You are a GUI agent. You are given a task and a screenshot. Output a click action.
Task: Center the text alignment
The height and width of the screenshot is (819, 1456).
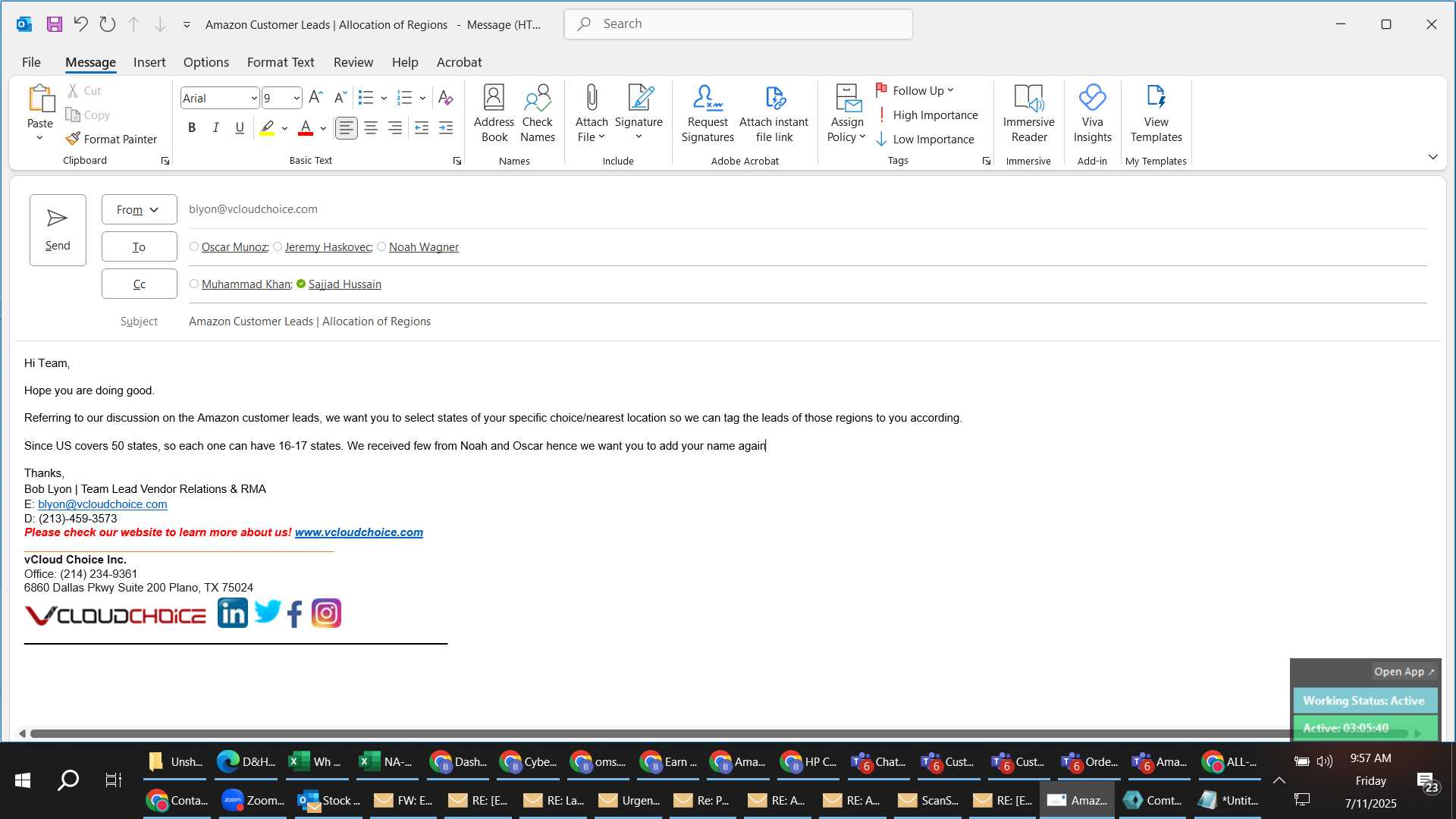[x=370, y=128]
